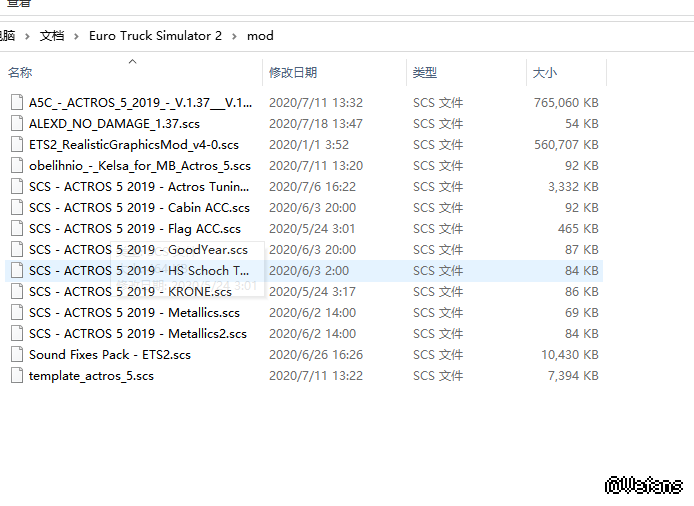Select SCS - ACTROS 5 2019 - Cabin ACC.scs
Screen dimensions: 694x506
pyautogui.click(x=139, y=208)
